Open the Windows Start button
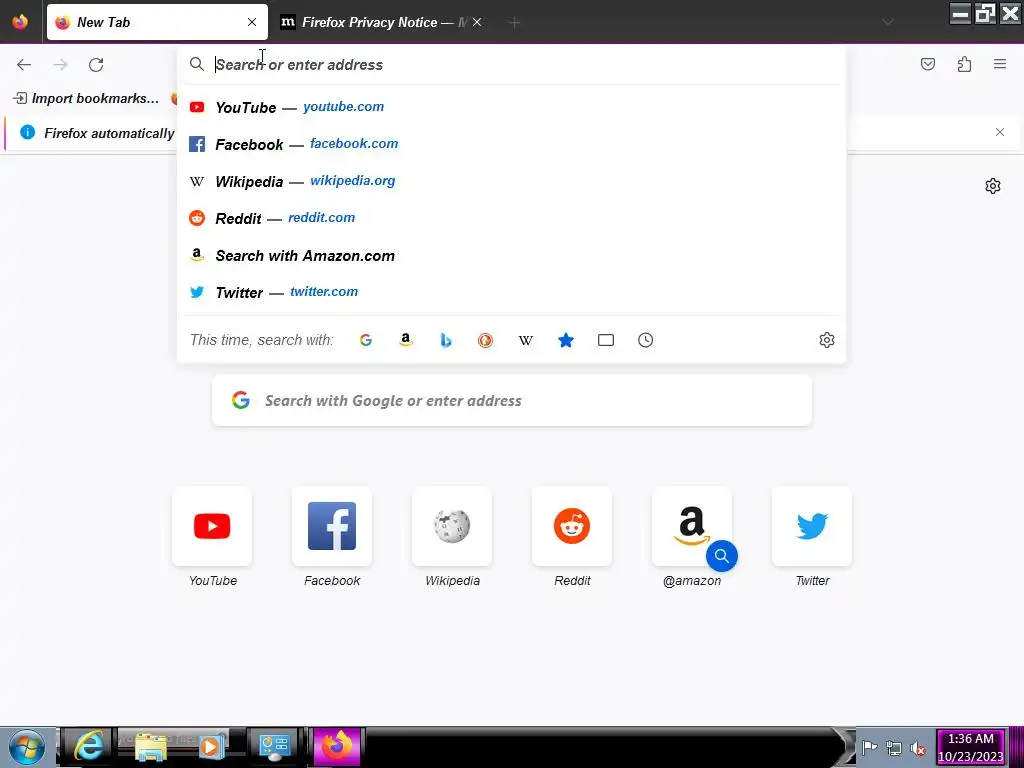Viewport: 1024px width, 768px height. pos(27,747)
